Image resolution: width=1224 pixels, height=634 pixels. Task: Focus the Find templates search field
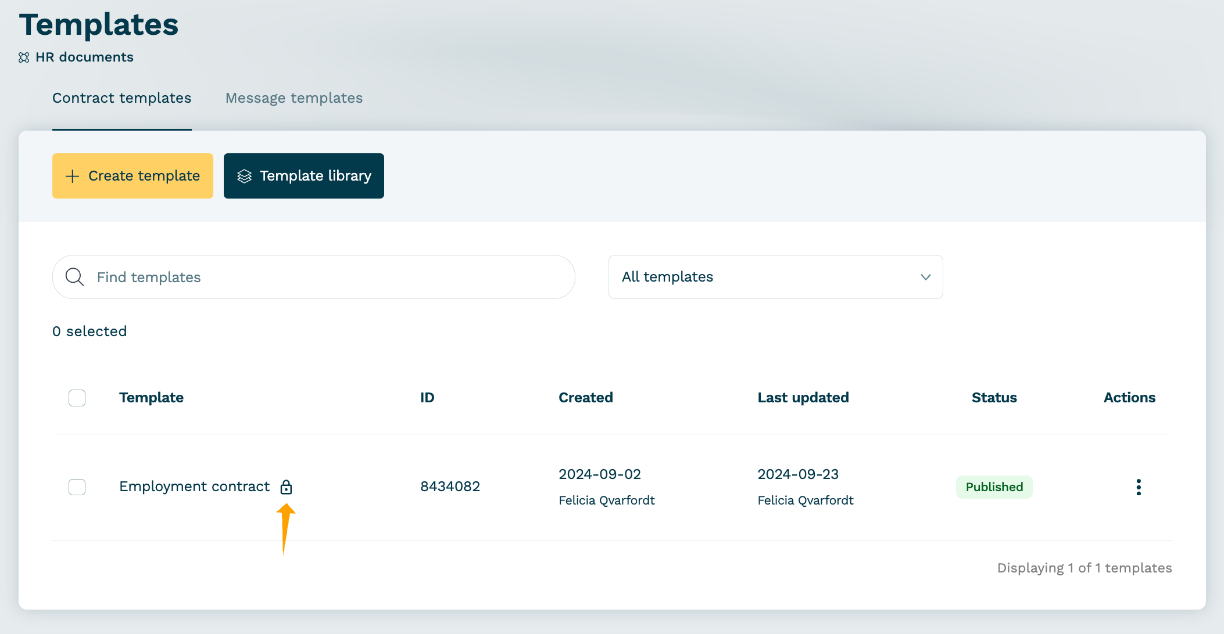[x=314, y=277]
